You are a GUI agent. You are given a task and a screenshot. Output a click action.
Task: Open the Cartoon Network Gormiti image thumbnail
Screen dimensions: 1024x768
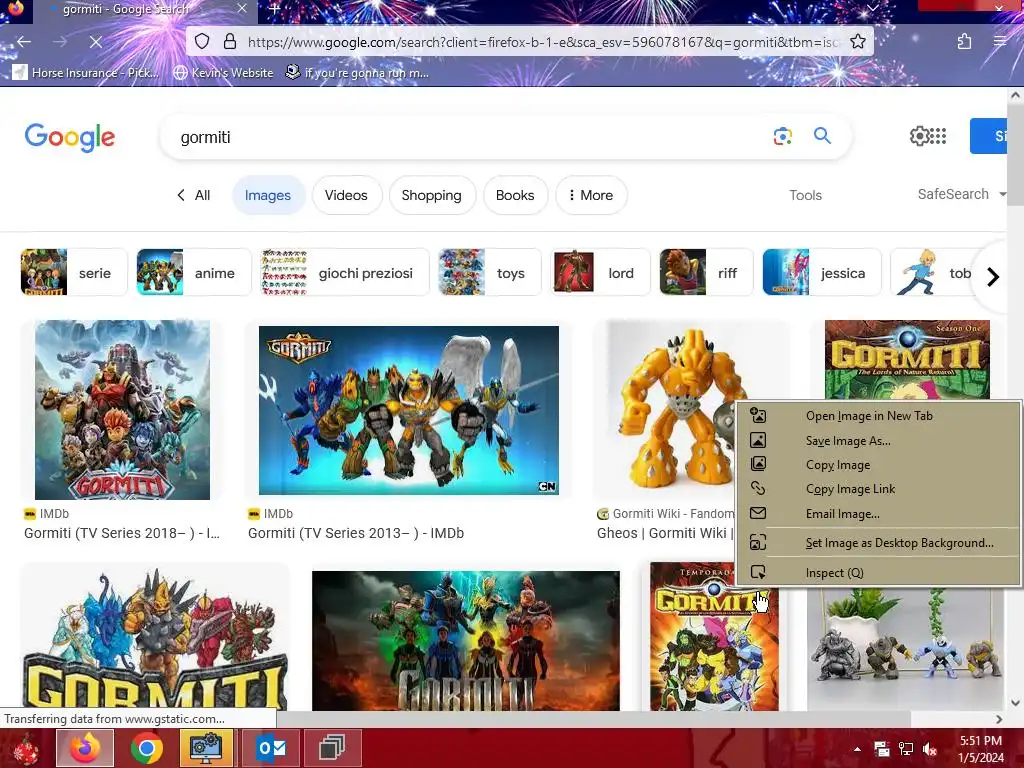tap(409, 410)
